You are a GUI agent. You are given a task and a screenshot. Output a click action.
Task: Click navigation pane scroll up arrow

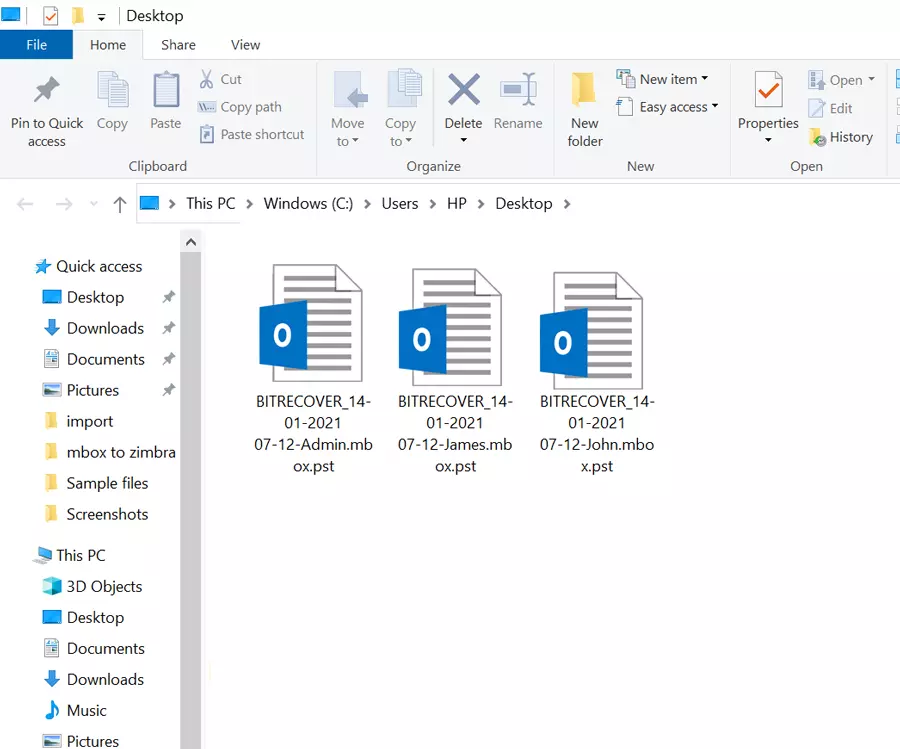(x=191, y=242)
